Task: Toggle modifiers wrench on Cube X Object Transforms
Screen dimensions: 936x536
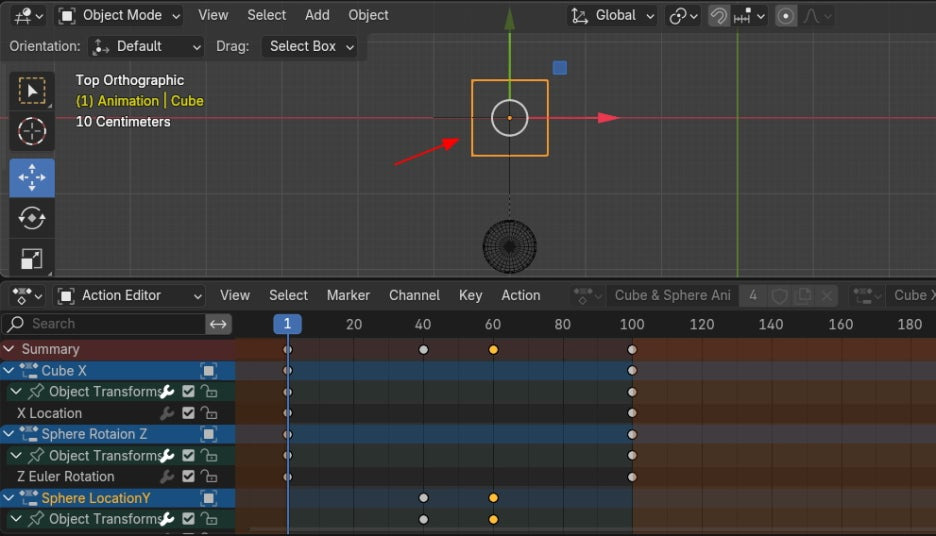Action: tap(168, 392)
